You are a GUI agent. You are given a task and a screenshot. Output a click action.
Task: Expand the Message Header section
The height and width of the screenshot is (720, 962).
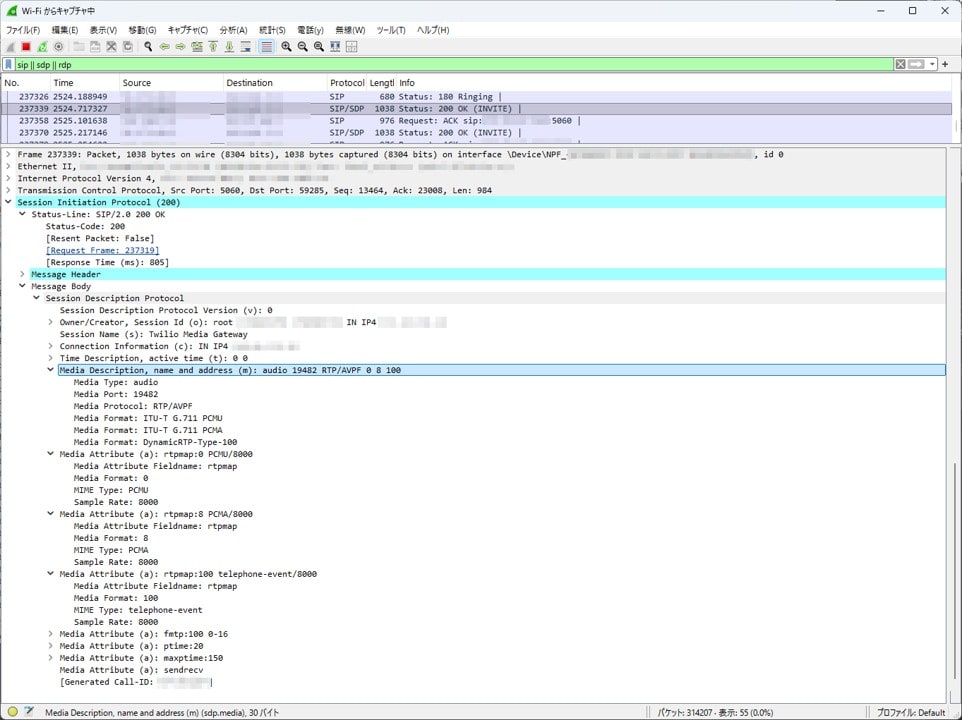click(22, 274)
